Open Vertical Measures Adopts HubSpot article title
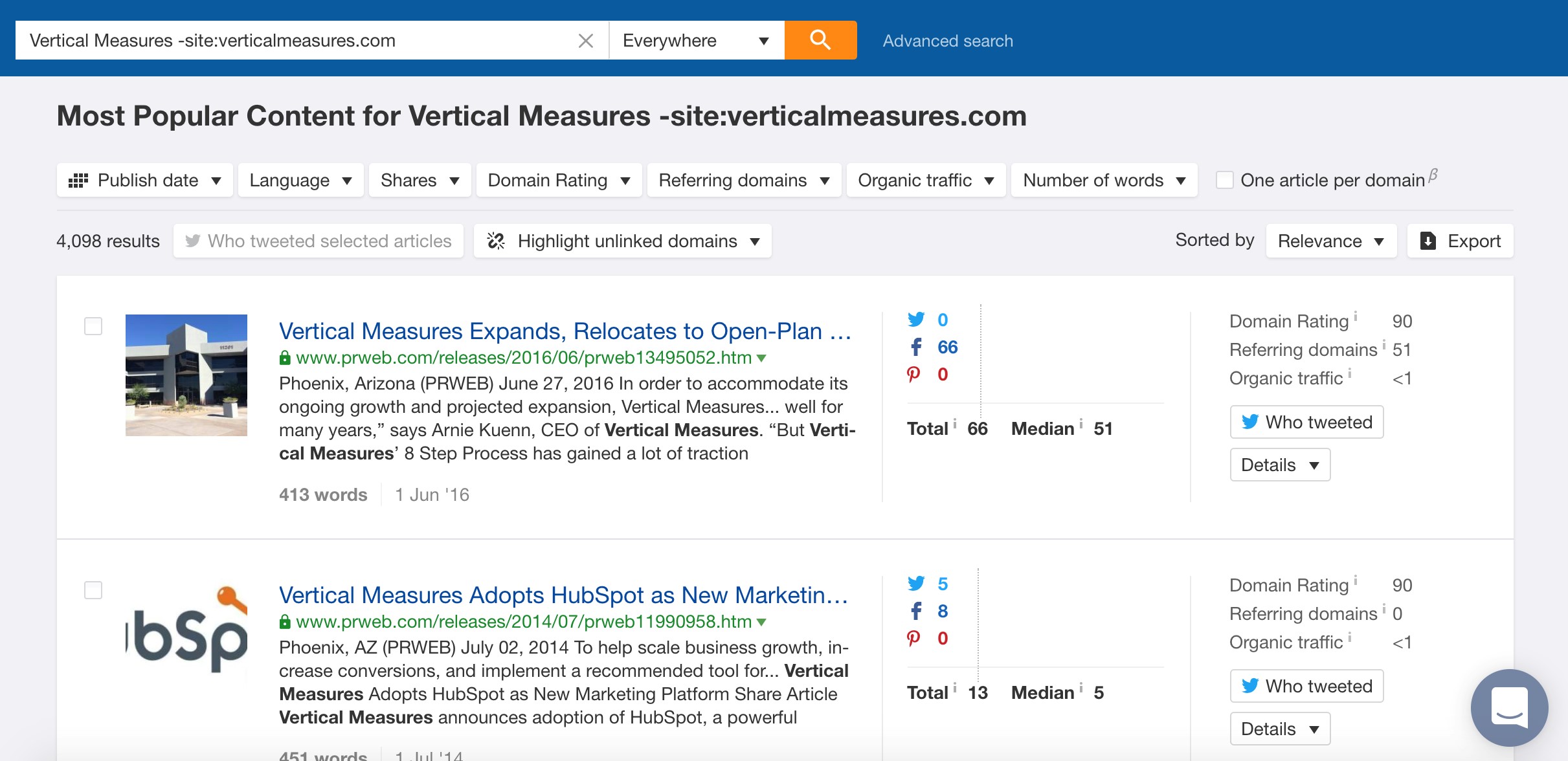Image resolution: width=1568 pixels, height=761 pixels. point(564,595)
